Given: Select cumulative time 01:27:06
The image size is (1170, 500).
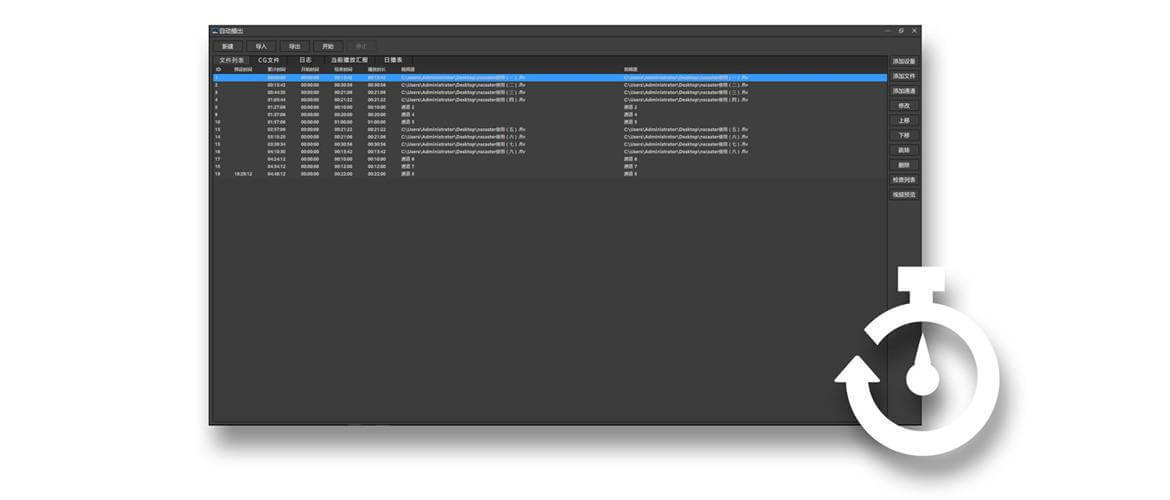Looking at the screenshot, I should [276, 107].
